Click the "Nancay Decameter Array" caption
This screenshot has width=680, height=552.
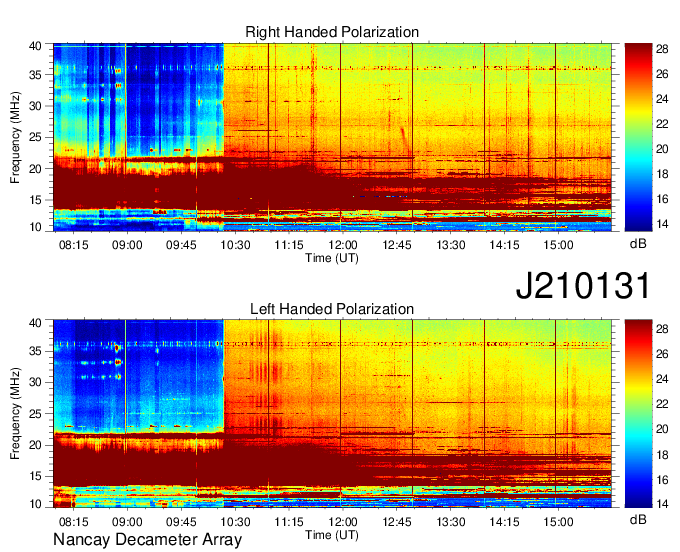coord(147,540)
